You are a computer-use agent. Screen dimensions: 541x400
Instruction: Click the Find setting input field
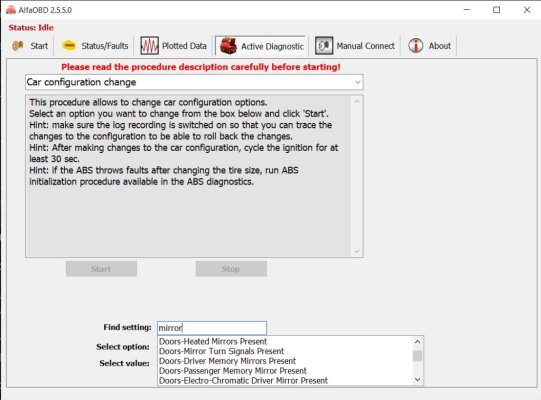click(x=212, y=328)
